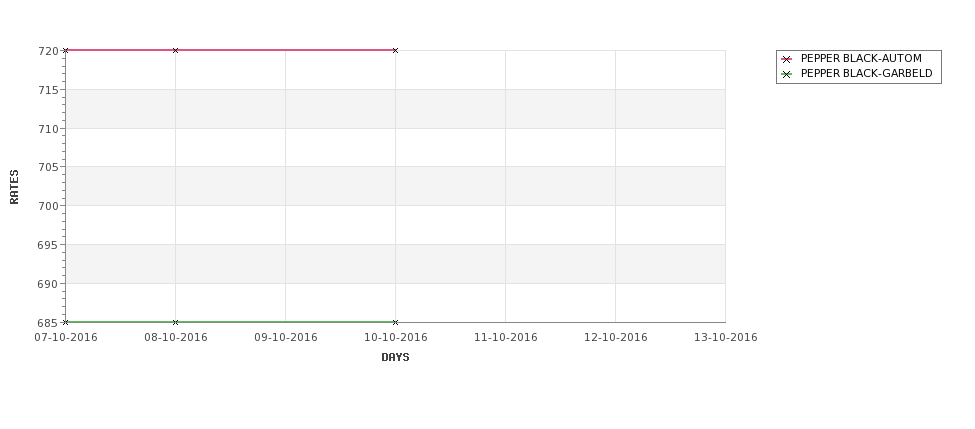Click the PEPPER BLACK-AUTOM legend label
Image resolution: width=975 pixels, height=429 pixels.
(861, 58)
